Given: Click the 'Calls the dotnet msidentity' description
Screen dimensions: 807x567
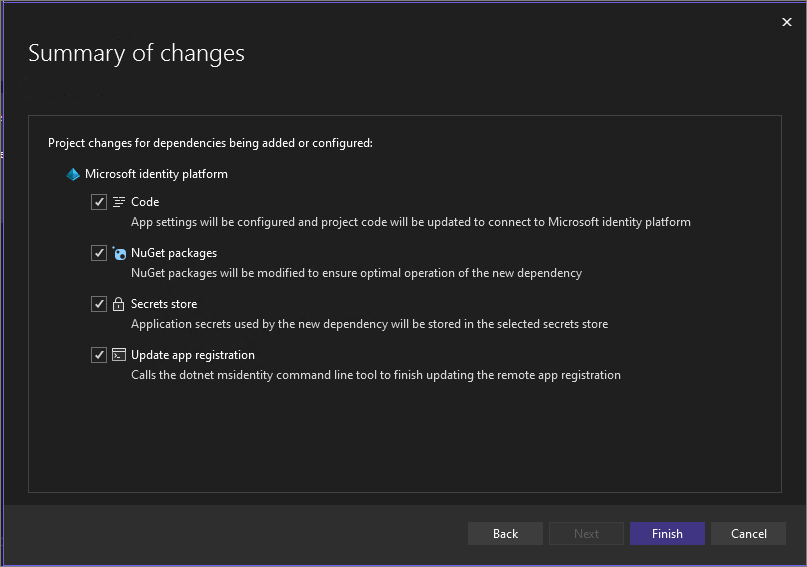Looking at the screenshot, I should 376,375.
